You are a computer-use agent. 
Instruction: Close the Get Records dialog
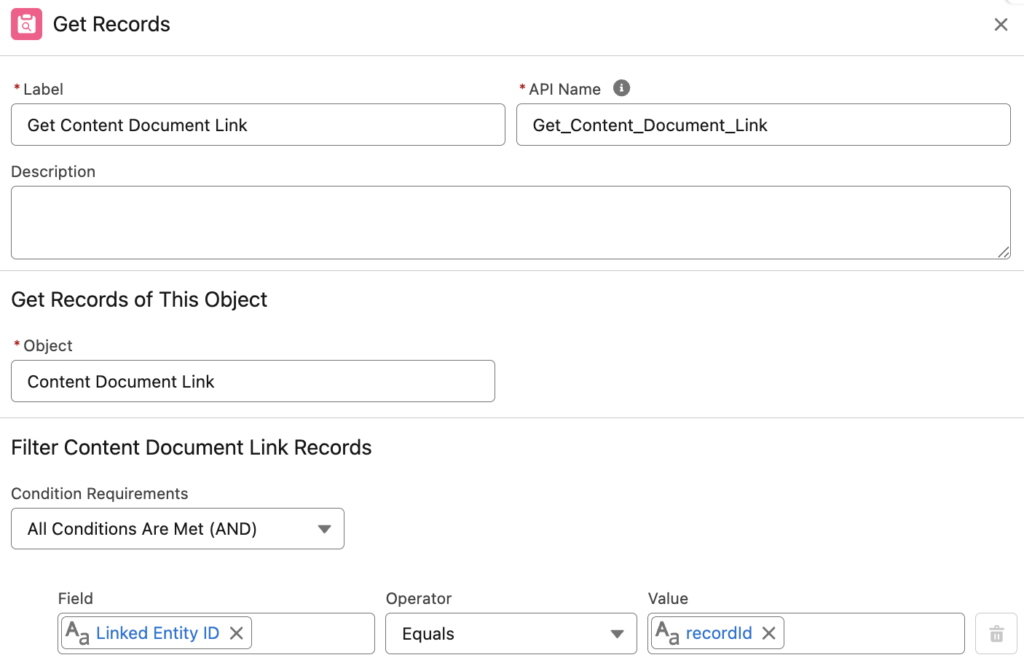tap(1001, 24)
